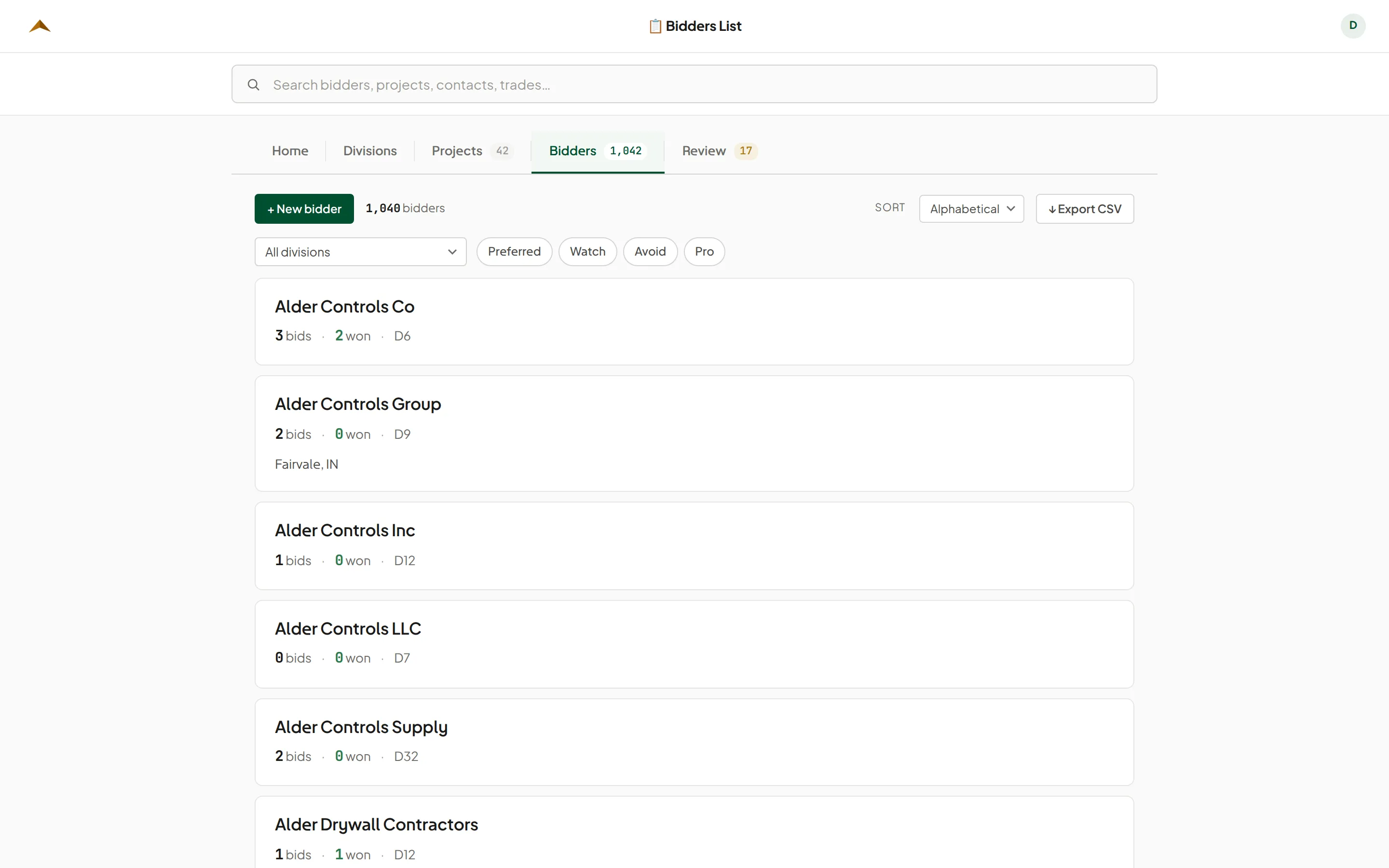Click the D7 division label
1389x868 pixels.
[x=402, y=658]
